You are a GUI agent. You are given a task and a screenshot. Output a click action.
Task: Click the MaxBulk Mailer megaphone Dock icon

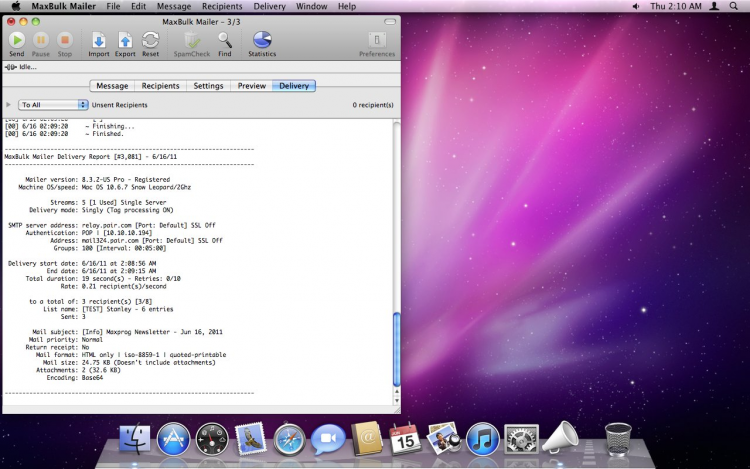(561, 437)
